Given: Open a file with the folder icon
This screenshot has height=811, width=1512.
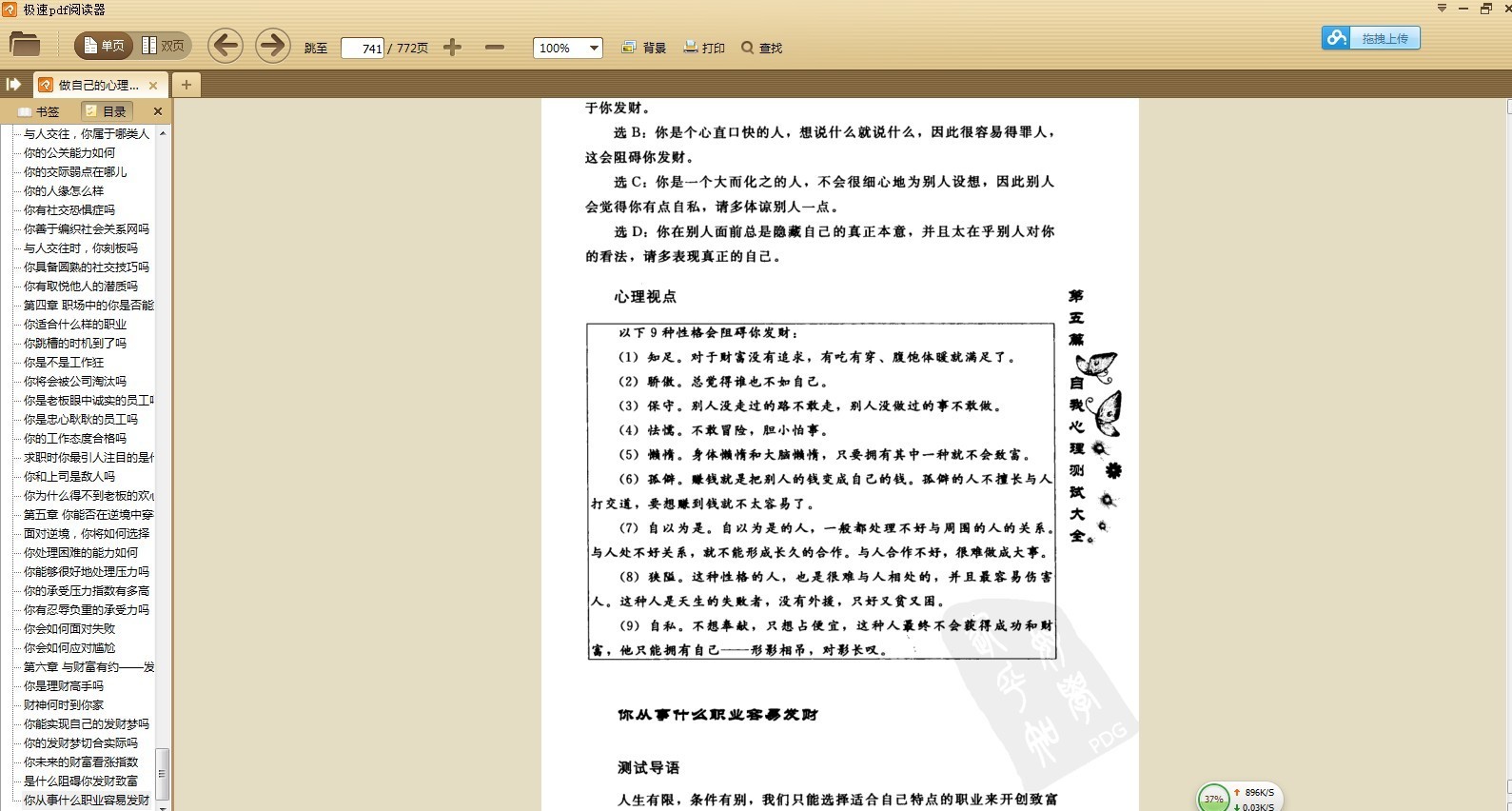Looking at the screenshot, I should (25, 45).
